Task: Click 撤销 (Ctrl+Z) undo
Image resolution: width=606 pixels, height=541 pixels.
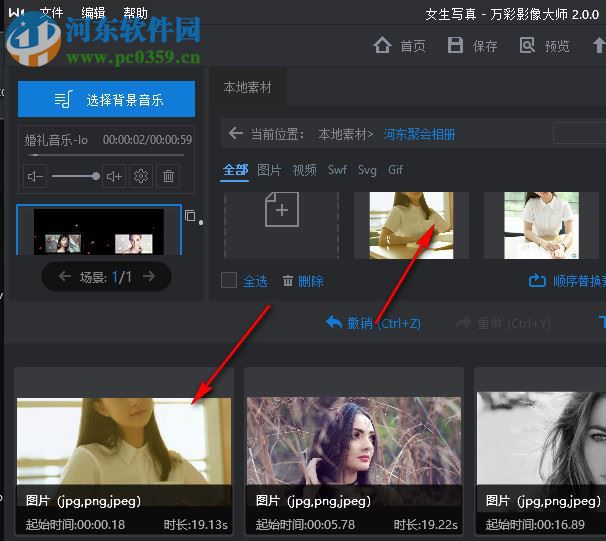Action: [373, 323]
